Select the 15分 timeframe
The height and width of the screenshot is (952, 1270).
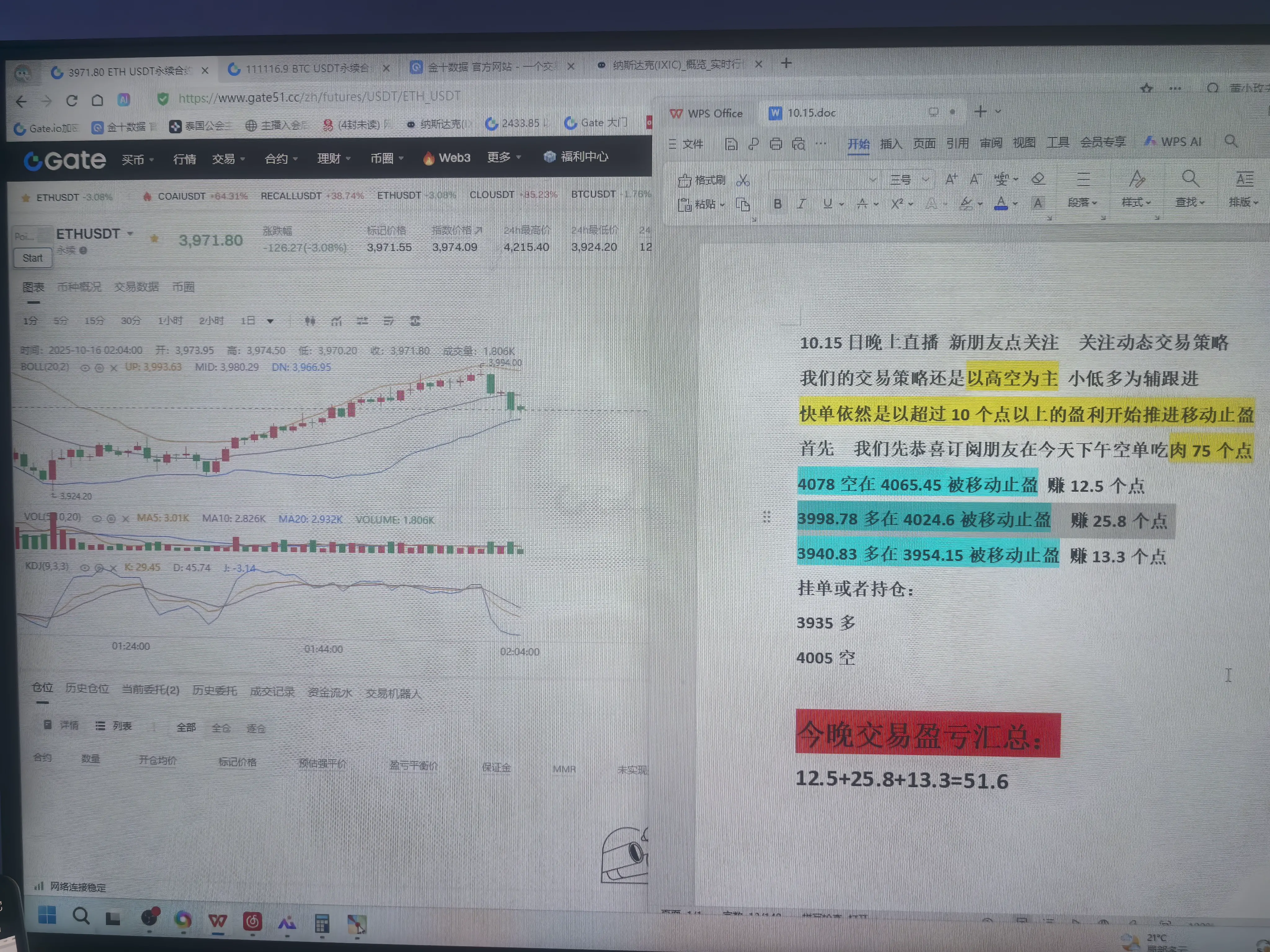pos(94,321)
